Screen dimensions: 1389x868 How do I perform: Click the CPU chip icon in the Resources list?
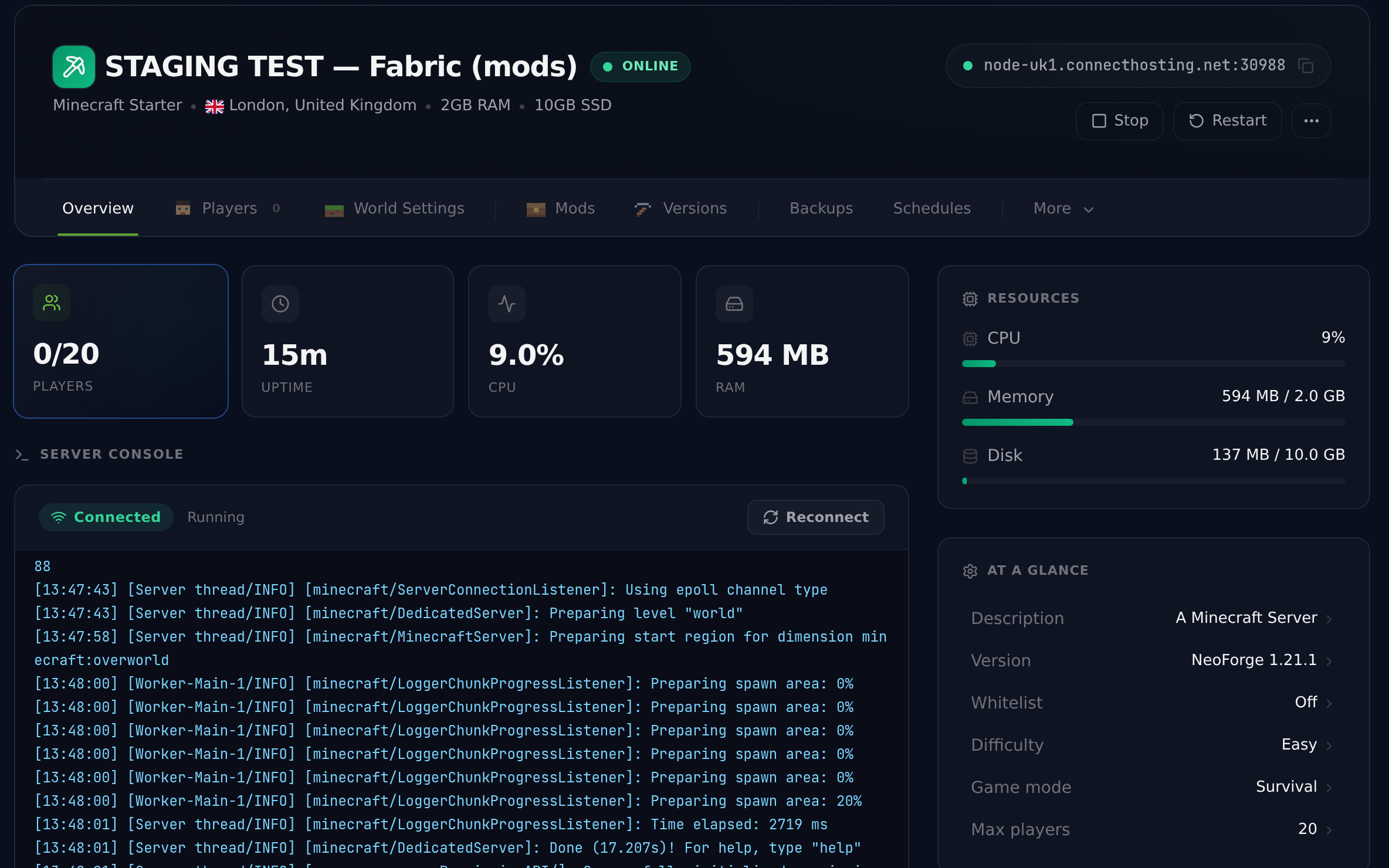click(970, 338)
